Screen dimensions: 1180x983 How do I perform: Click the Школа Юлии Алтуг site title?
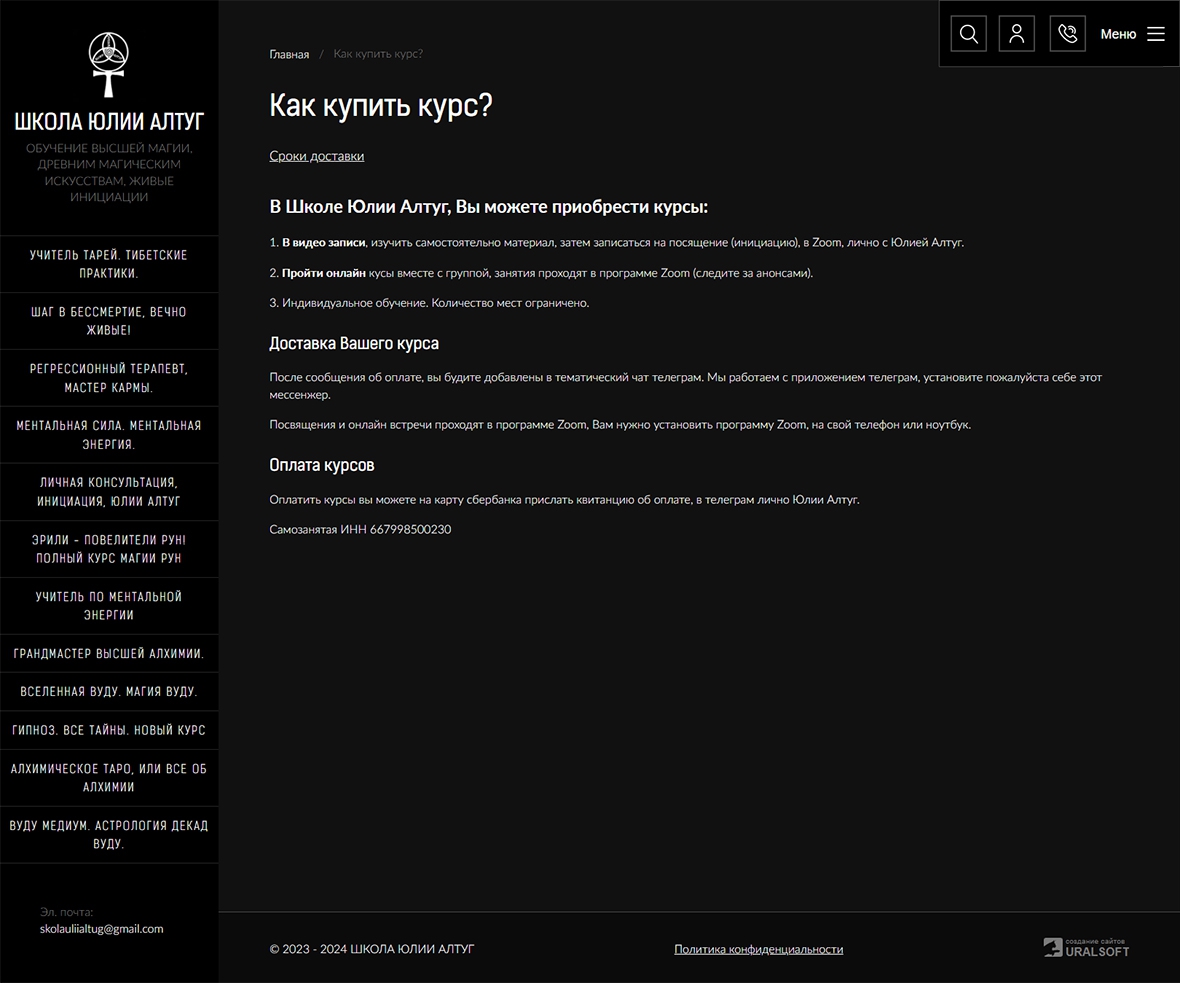pyautogui.click(x=109, y=122)
